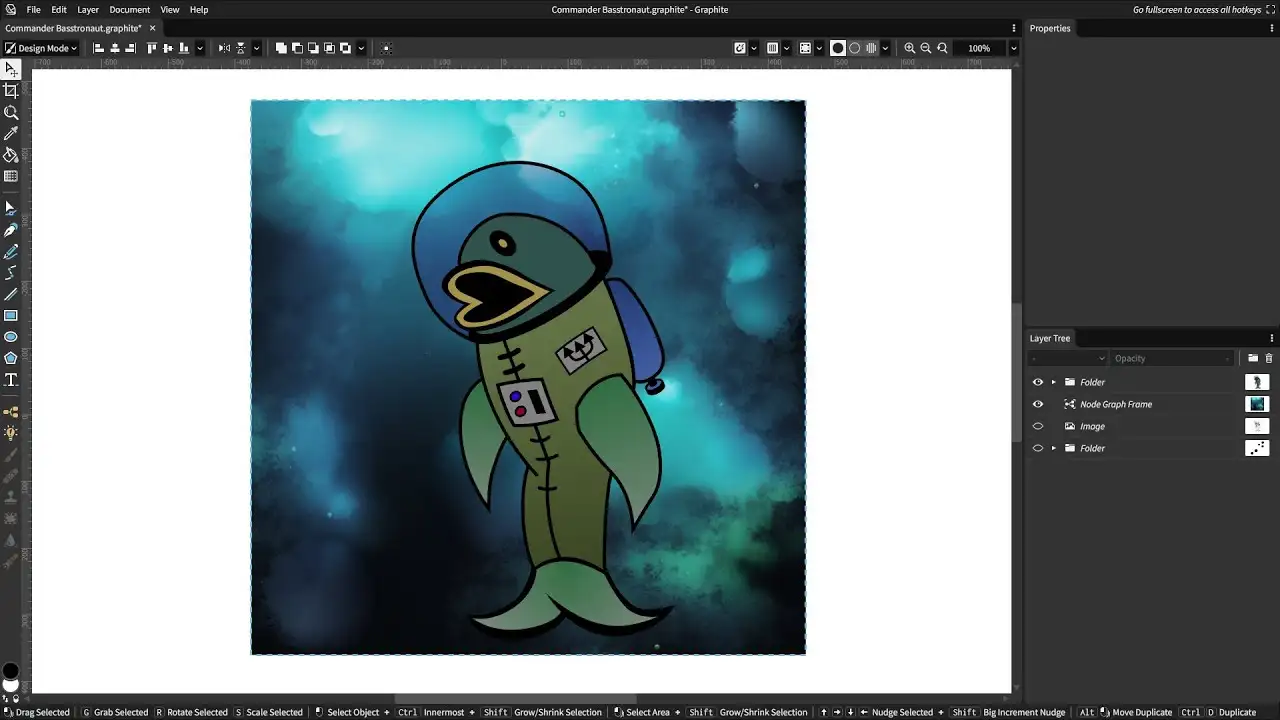Switch to the Properties panel tab
1280x720 pixels.
[x=1050, y=28]
